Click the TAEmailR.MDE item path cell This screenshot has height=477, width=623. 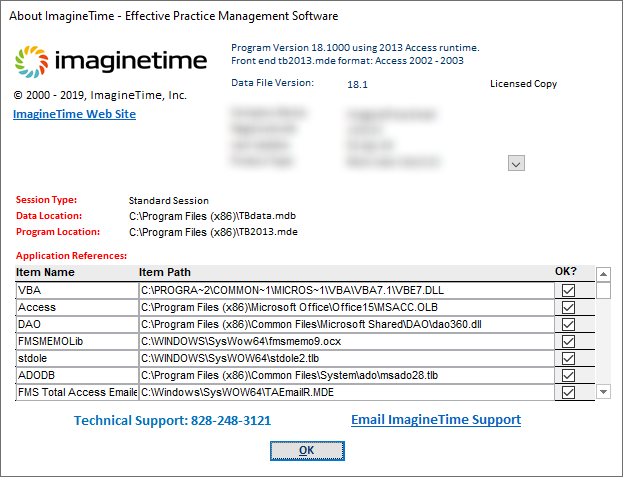coord(346,392)
